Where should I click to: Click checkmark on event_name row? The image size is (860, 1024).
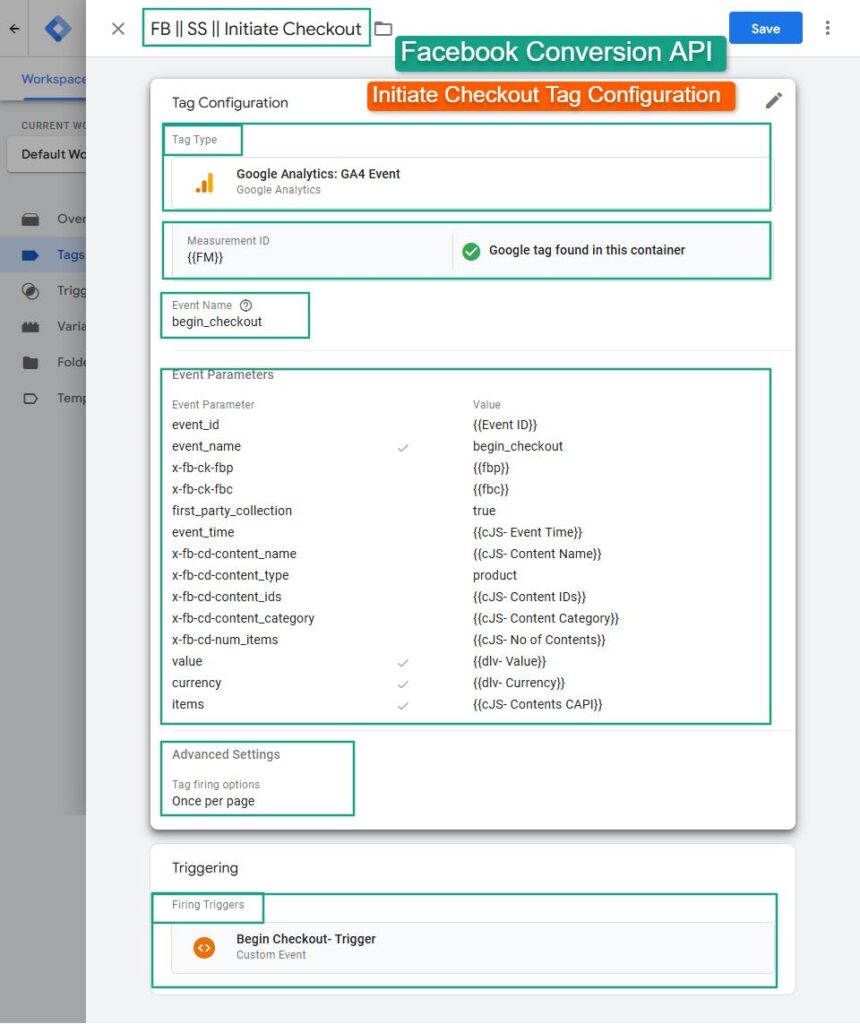pos(403,447)
